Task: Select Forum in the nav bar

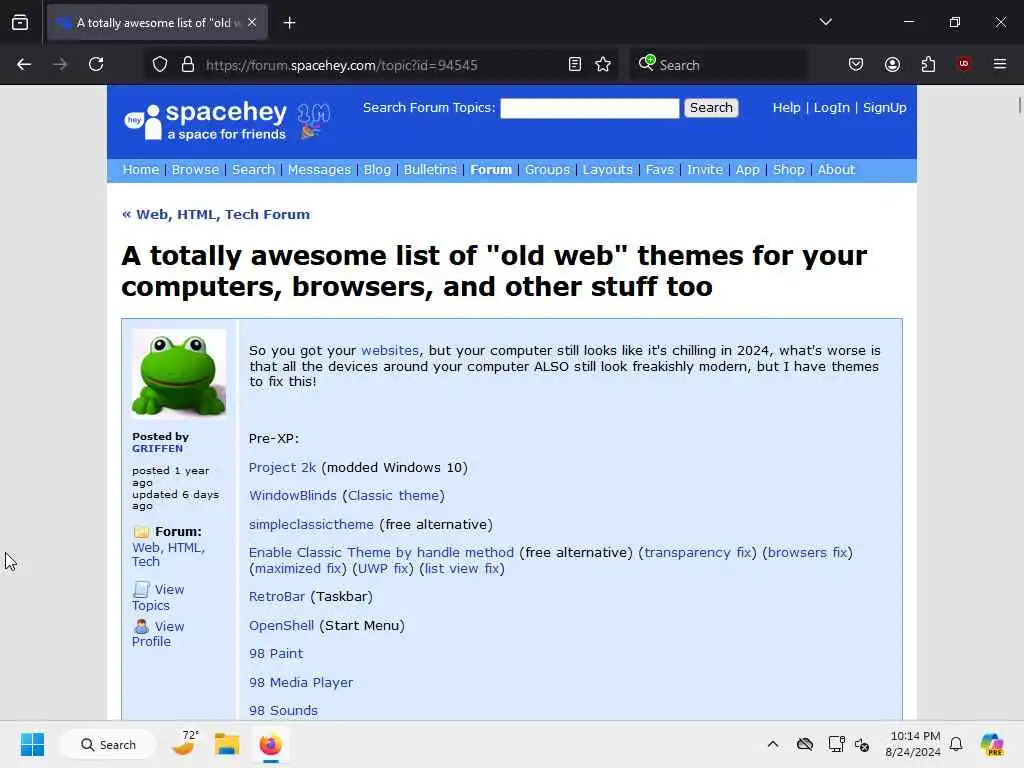Action: (490, 170)
